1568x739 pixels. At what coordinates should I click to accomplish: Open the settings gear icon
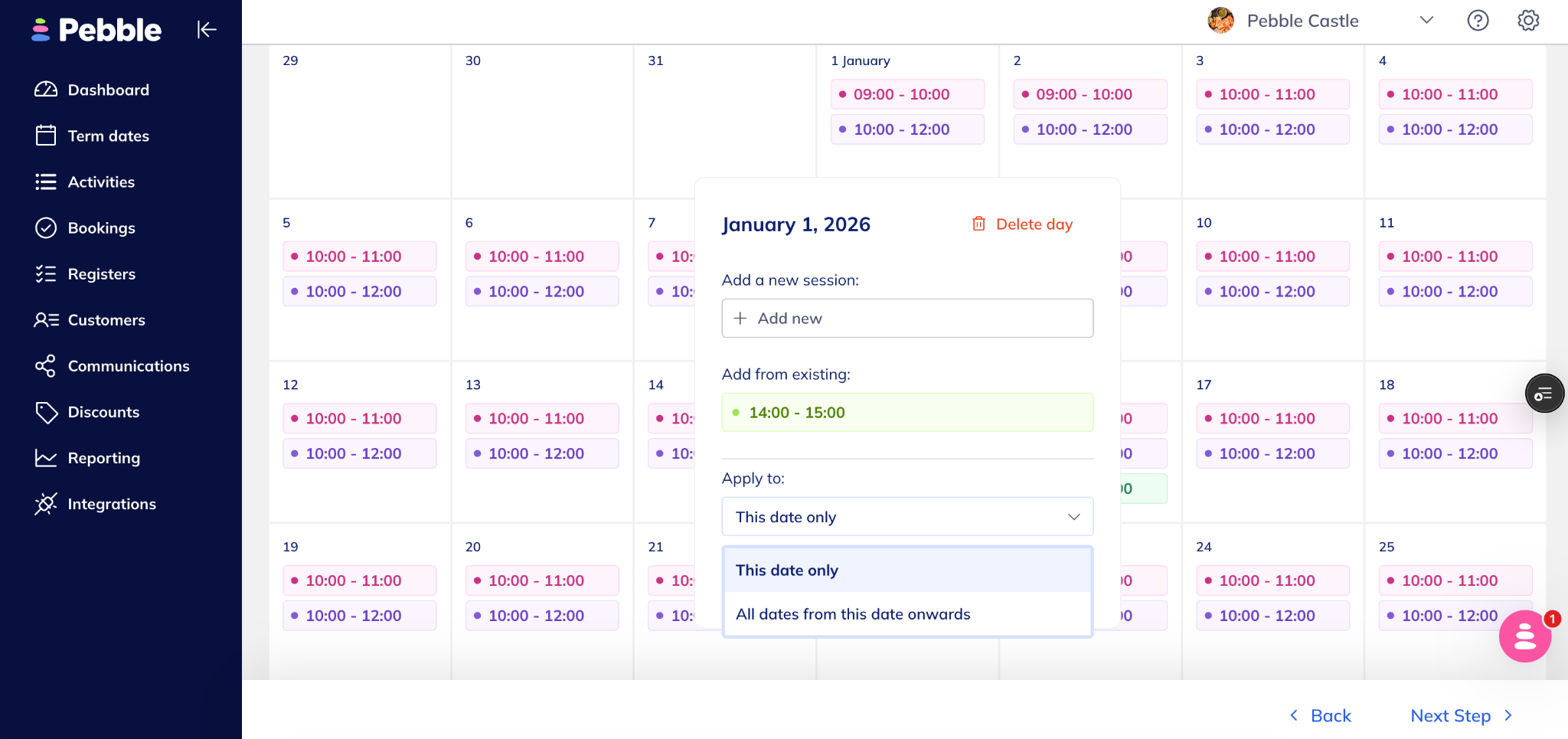(1528, 21)
